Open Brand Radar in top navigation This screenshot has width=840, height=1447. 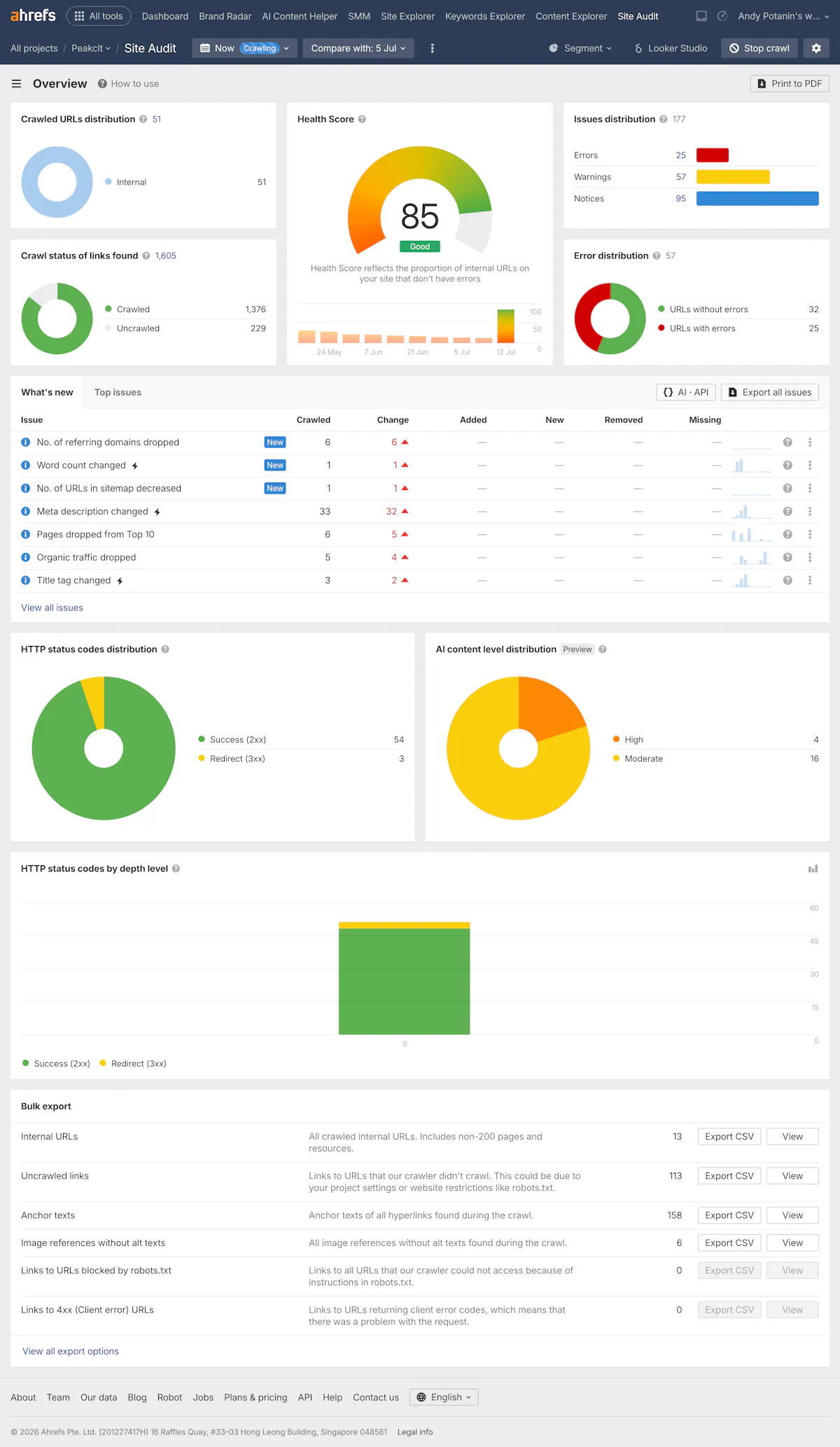pos(225,16)
